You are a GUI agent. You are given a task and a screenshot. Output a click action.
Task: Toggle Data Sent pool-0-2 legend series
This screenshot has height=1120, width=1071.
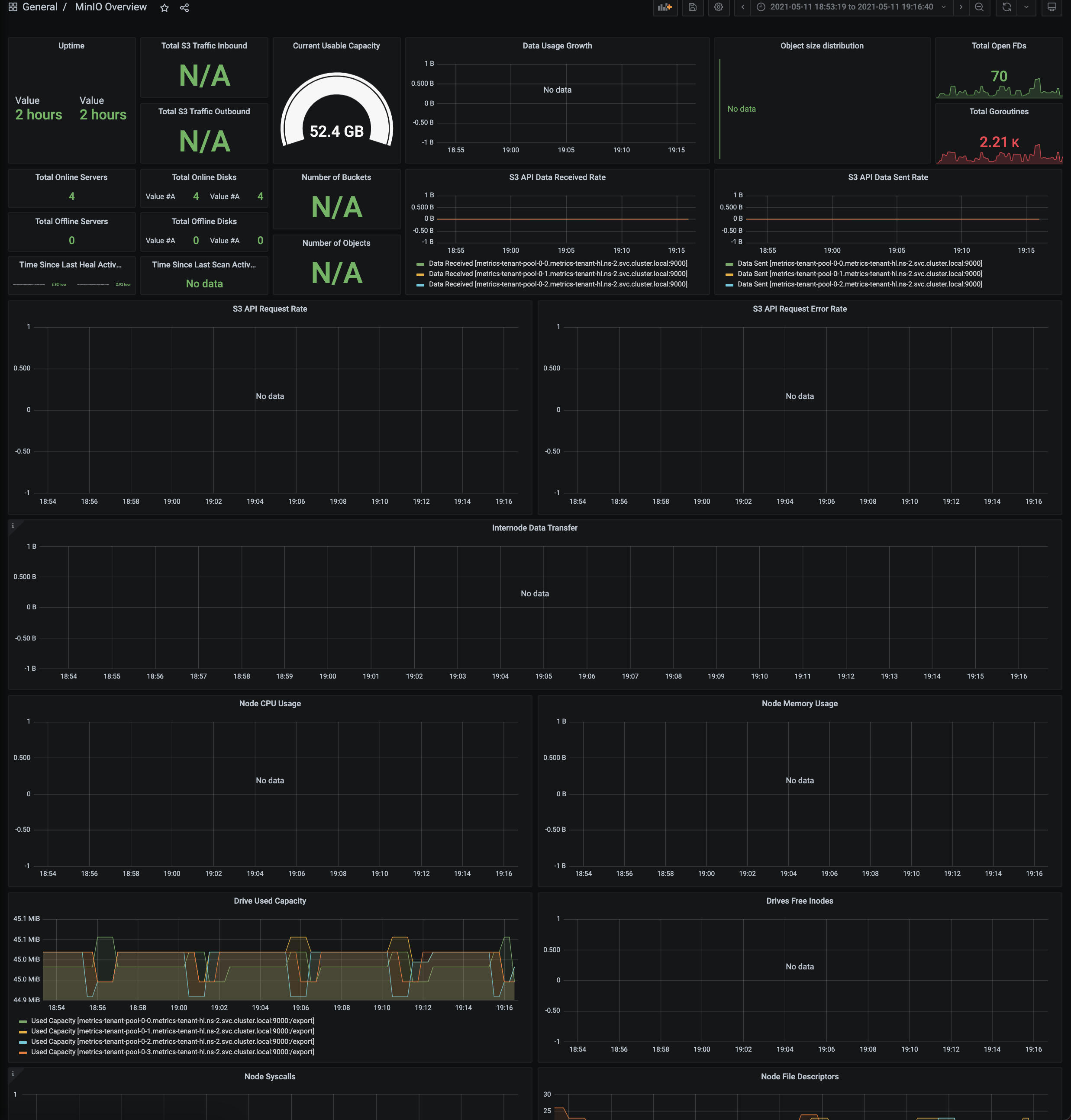click(x=860, y=284)
